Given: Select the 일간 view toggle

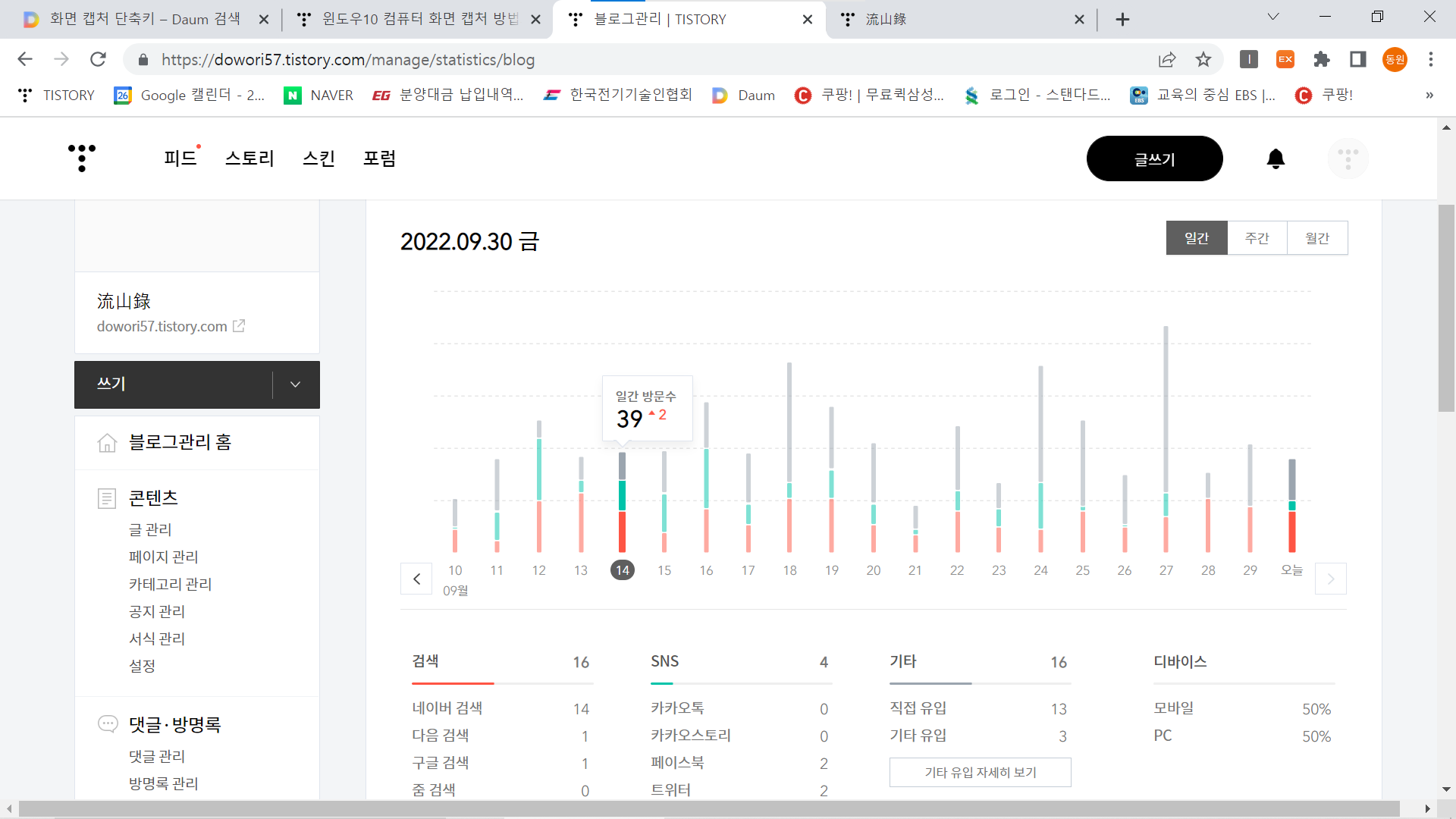Looking at the screenshot, I should (x=1197, y=238).
